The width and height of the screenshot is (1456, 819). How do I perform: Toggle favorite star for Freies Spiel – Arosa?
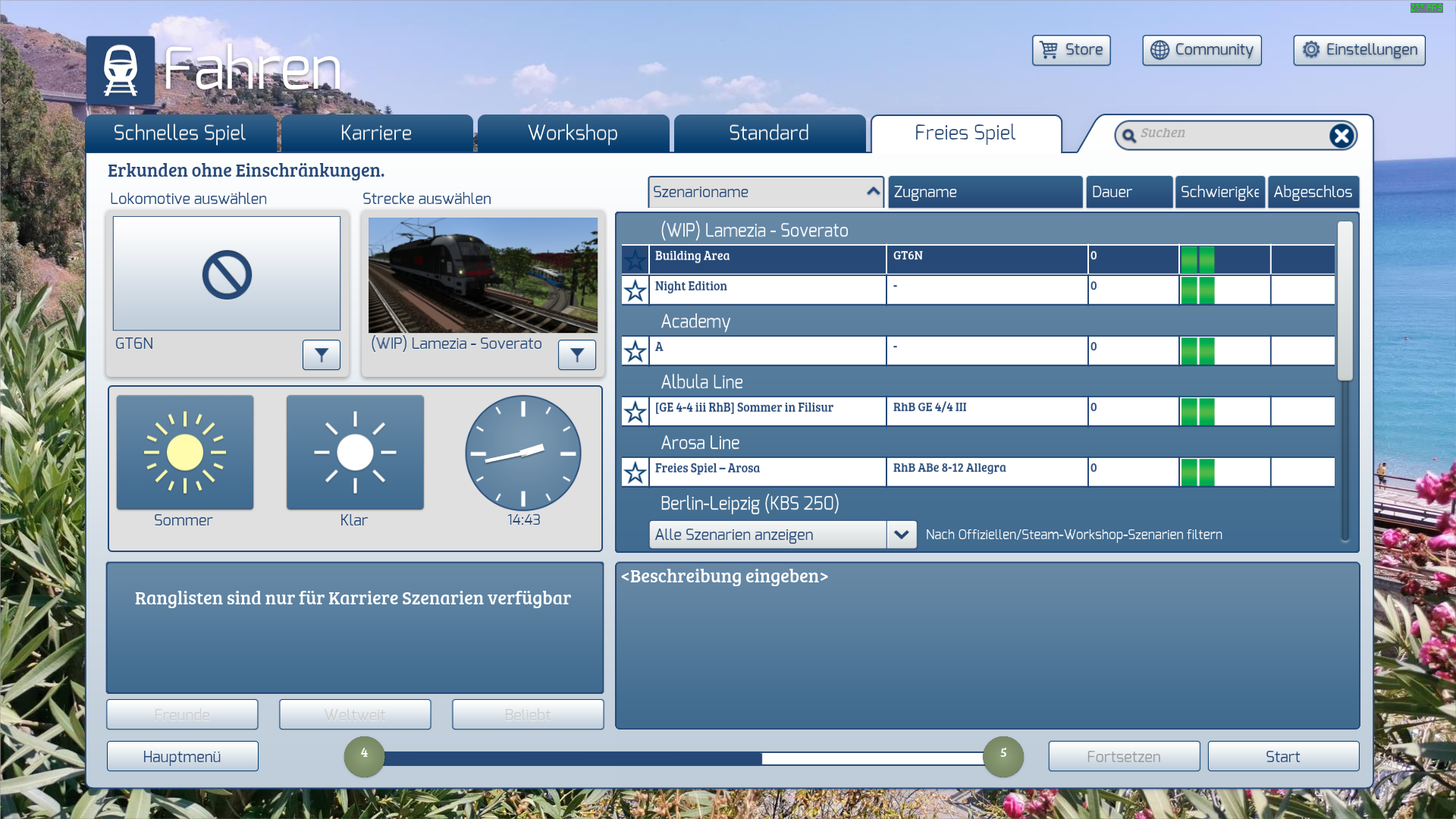point(635,472)
